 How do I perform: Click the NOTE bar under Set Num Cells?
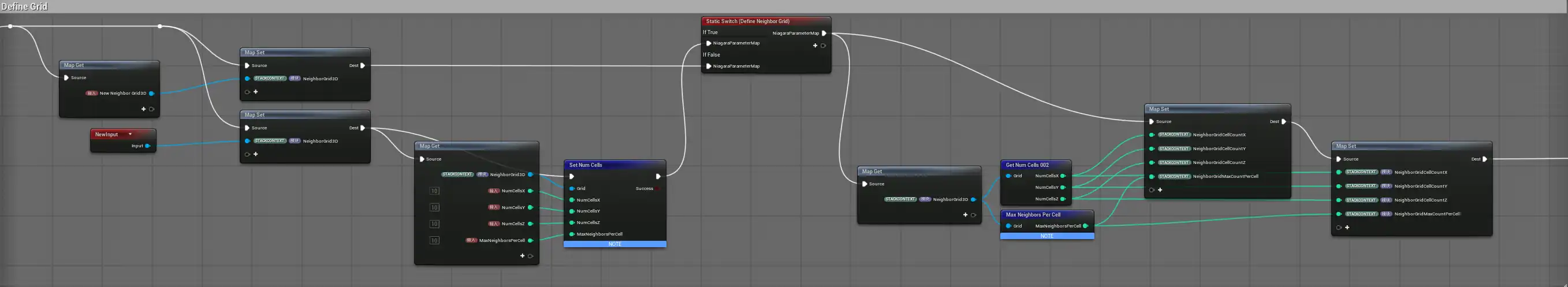[614, 244]
